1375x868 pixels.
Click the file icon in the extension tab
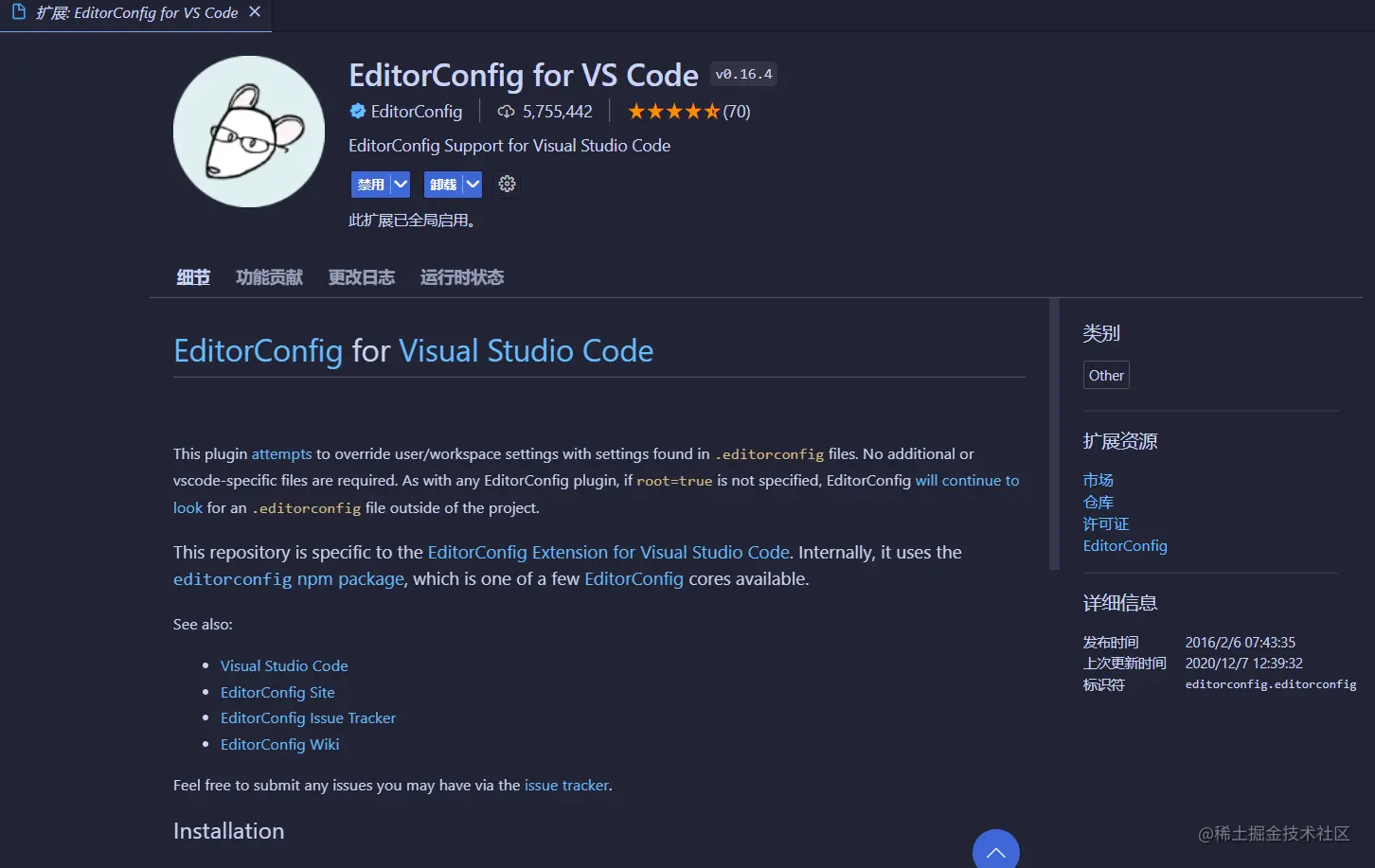tap(18, 12)
